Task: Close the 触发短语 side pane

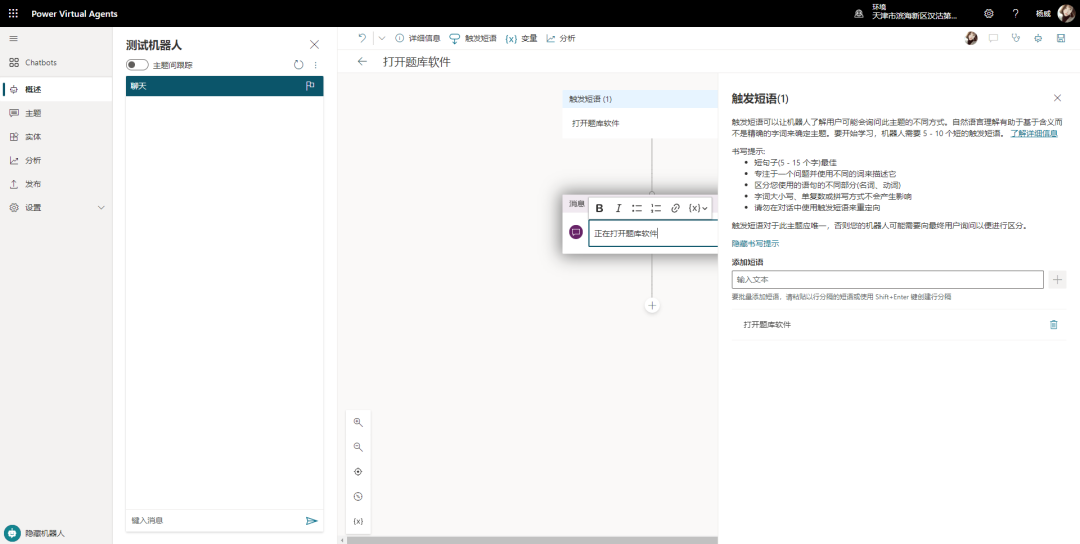Action: pos(1057,98)
